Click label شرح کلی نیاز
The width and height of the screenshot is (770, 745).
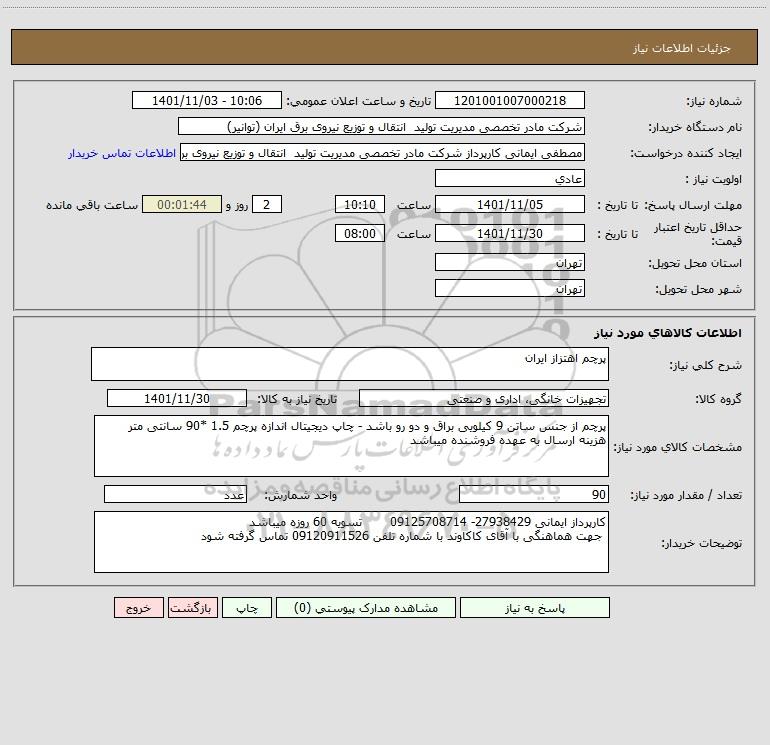coord(706,365)
